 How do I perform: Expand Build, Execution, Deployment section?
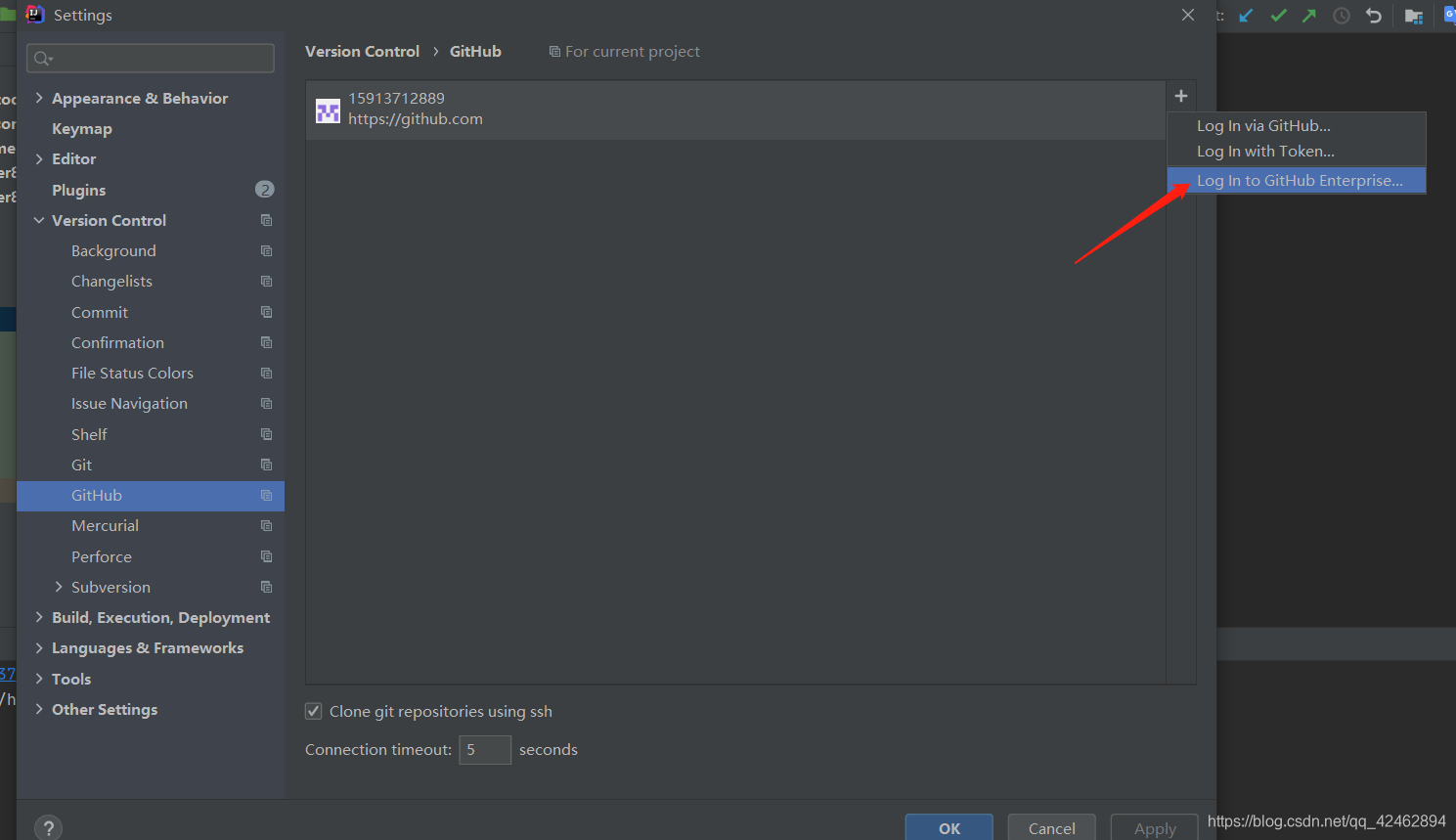point(39,617)
